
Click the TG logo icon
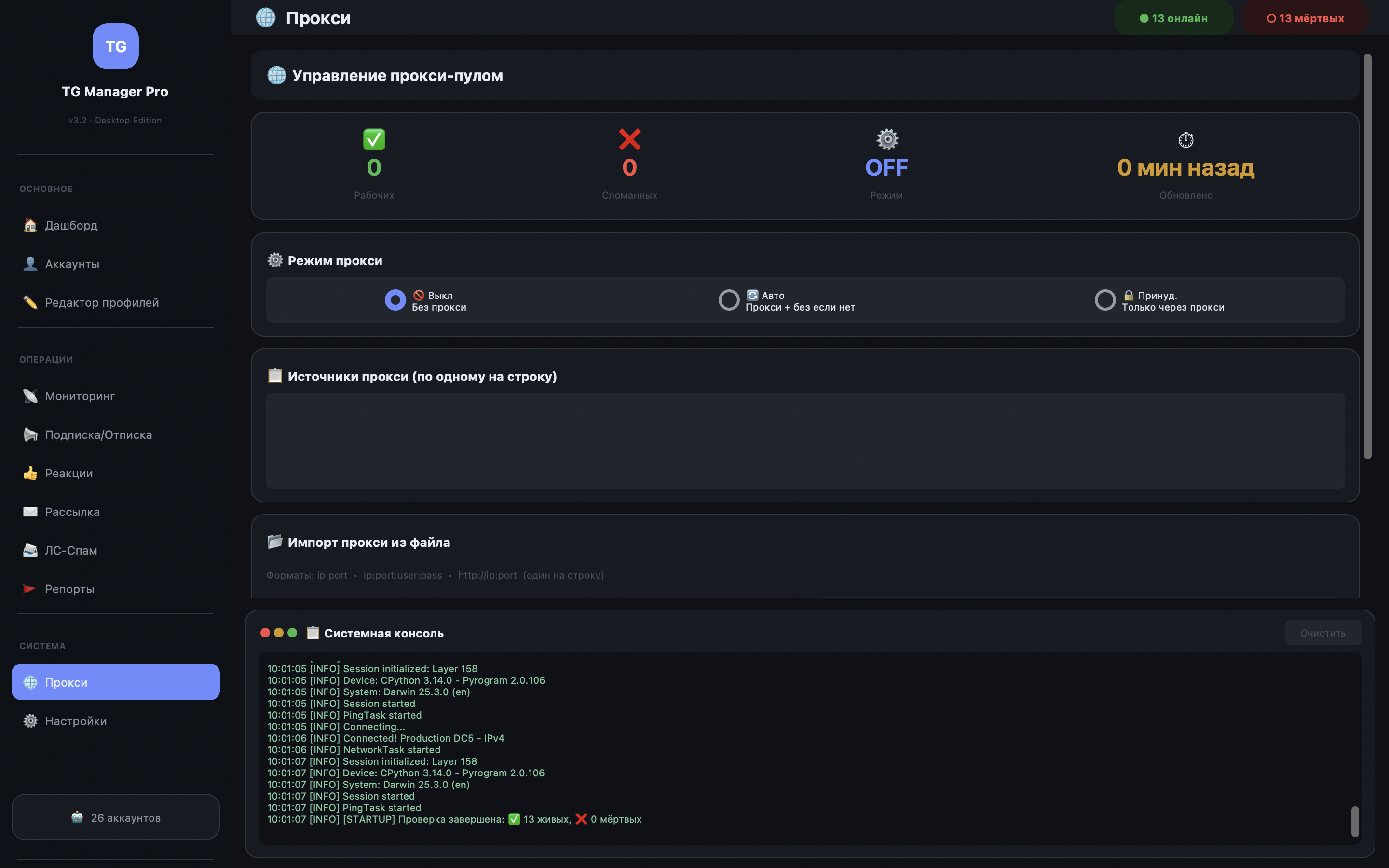(115, 46)
